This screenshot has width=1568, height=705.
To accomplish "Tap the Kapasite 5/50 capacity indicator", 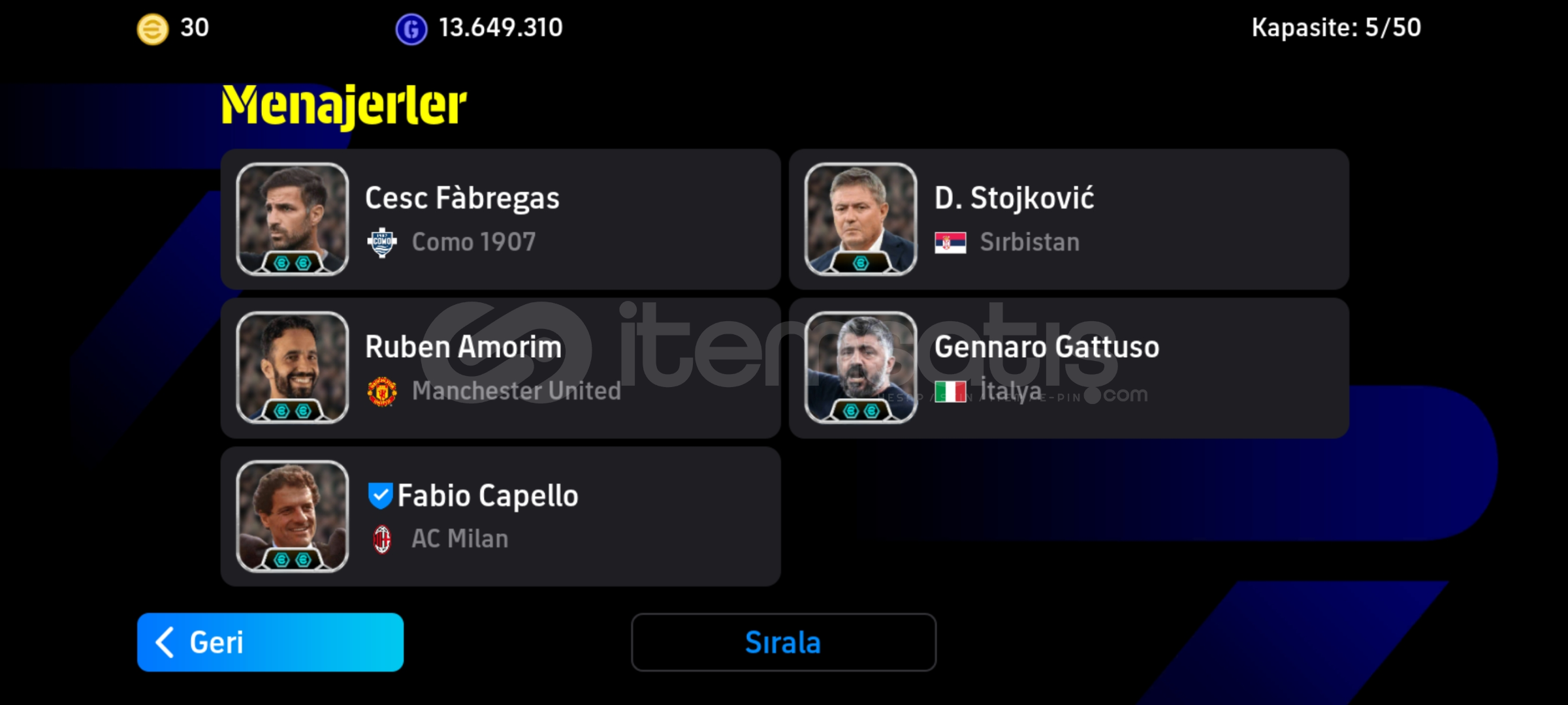I will (x=1336, y=27).
